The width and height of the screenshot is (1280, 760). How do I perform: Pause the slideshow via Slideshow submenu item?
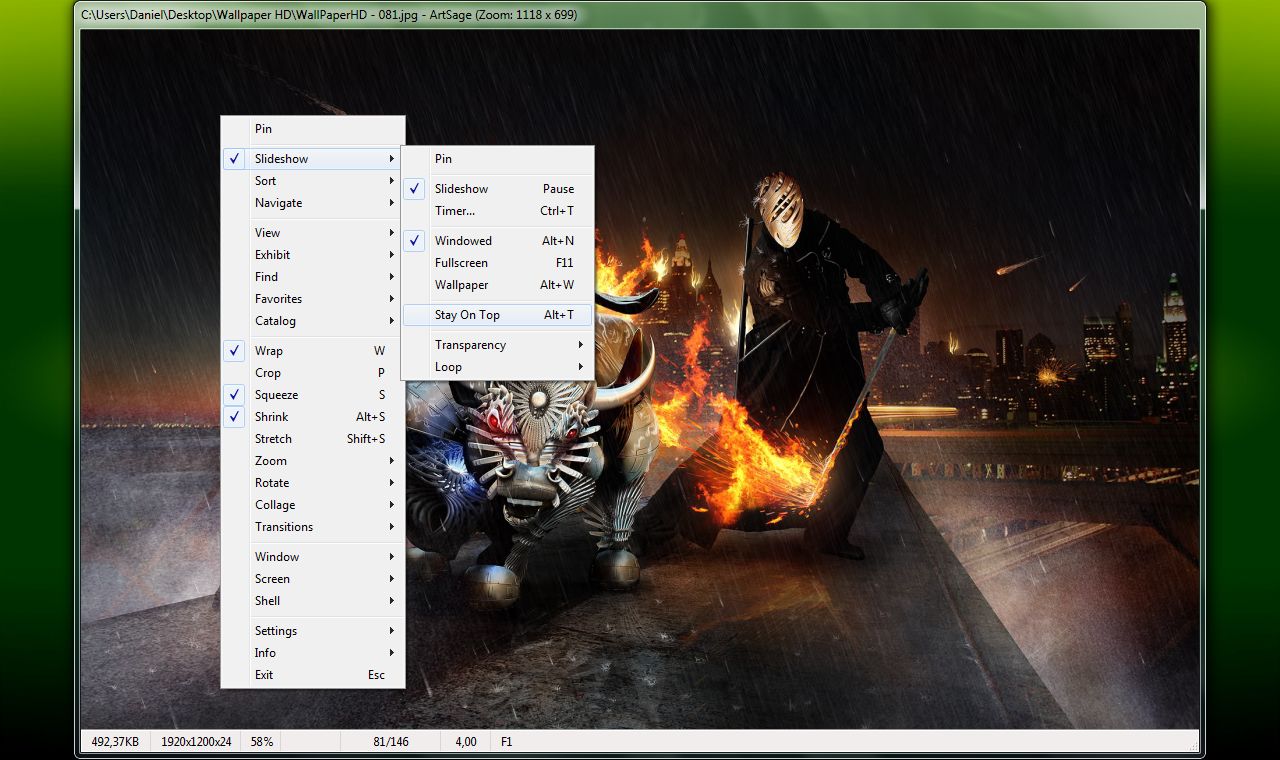(x=497, y=189)
